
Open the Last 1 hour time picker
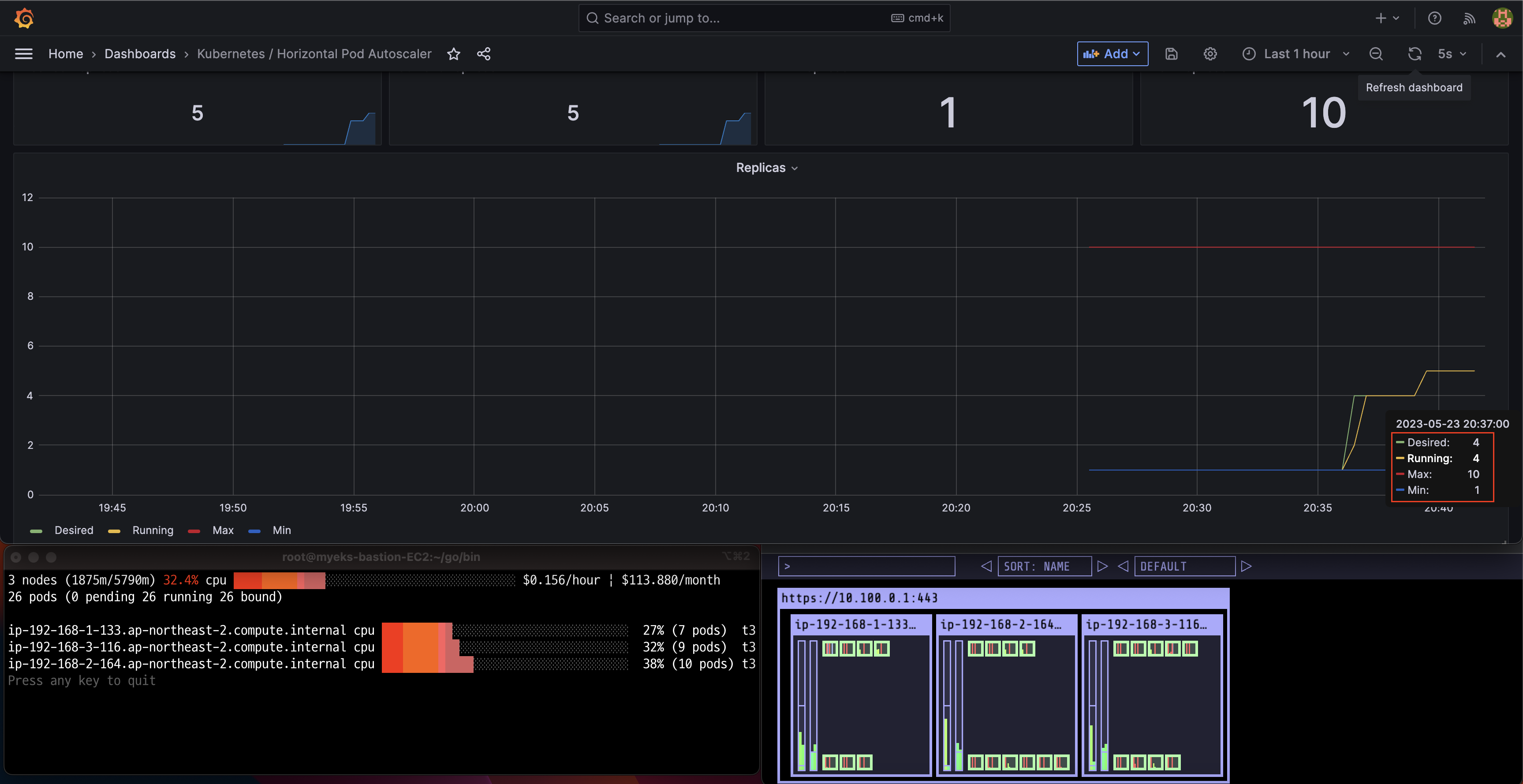tap(1296, 54)
